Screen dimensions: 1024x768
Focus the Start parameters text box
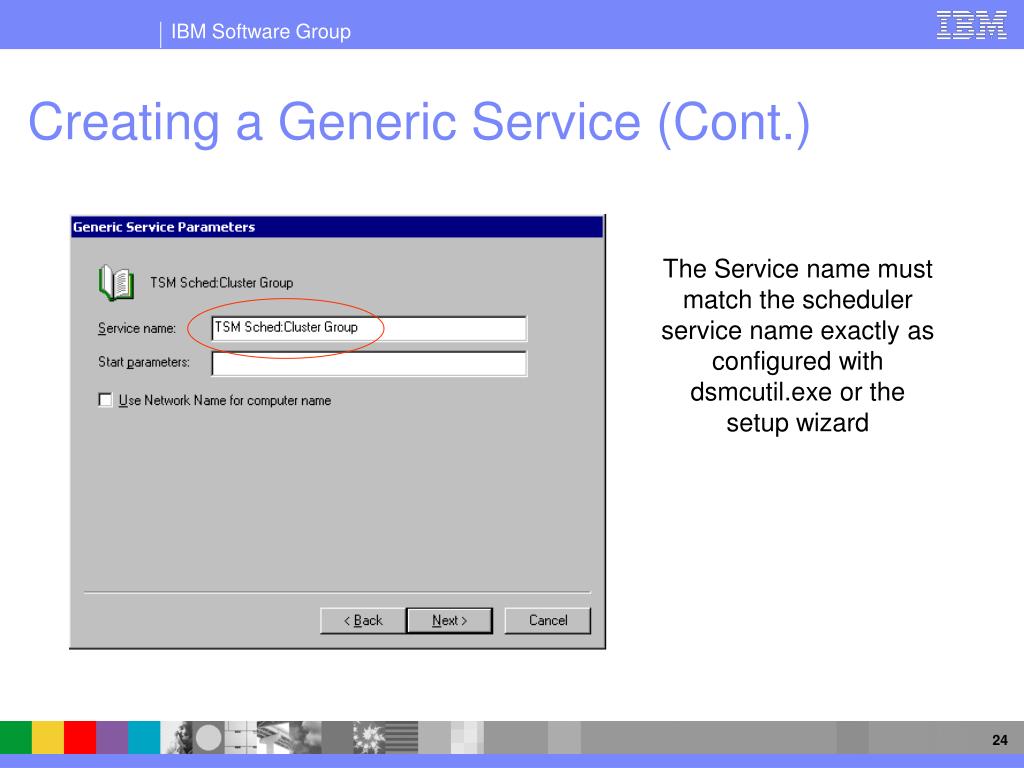coord(369,363)
